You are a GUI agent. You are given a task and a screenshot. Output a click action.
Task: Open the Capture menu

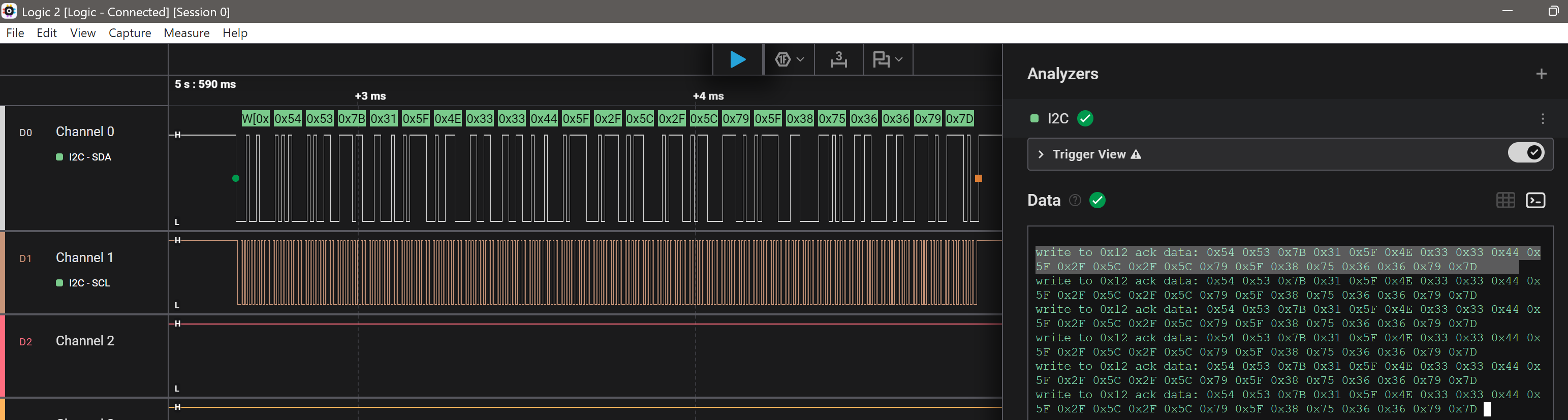130,33
